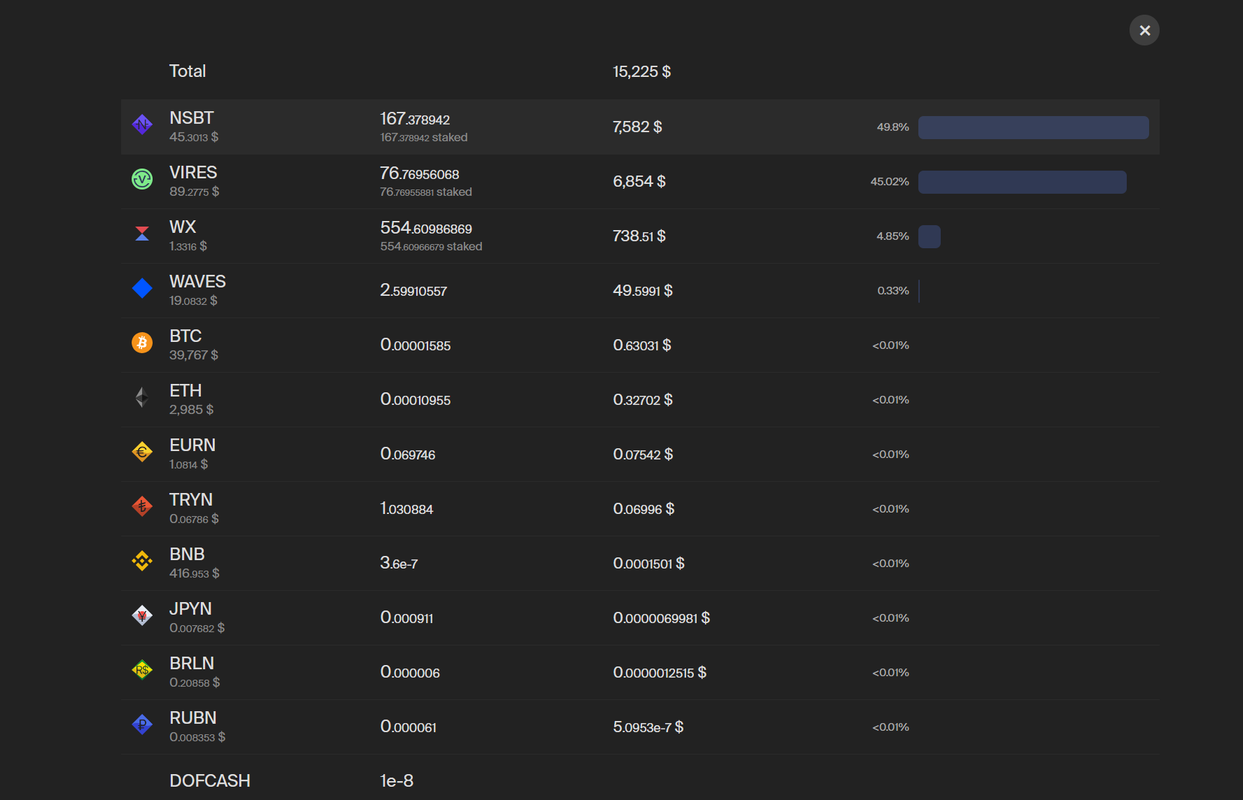This screenshot has width=1243, height=800.
Task: Click the VIRES staked amount text
Action: 426,192
